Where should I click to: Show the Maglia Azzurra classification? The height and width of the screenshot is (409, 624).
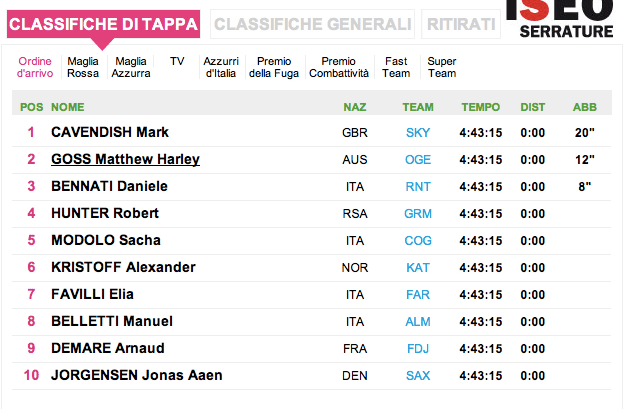point(131,67)
